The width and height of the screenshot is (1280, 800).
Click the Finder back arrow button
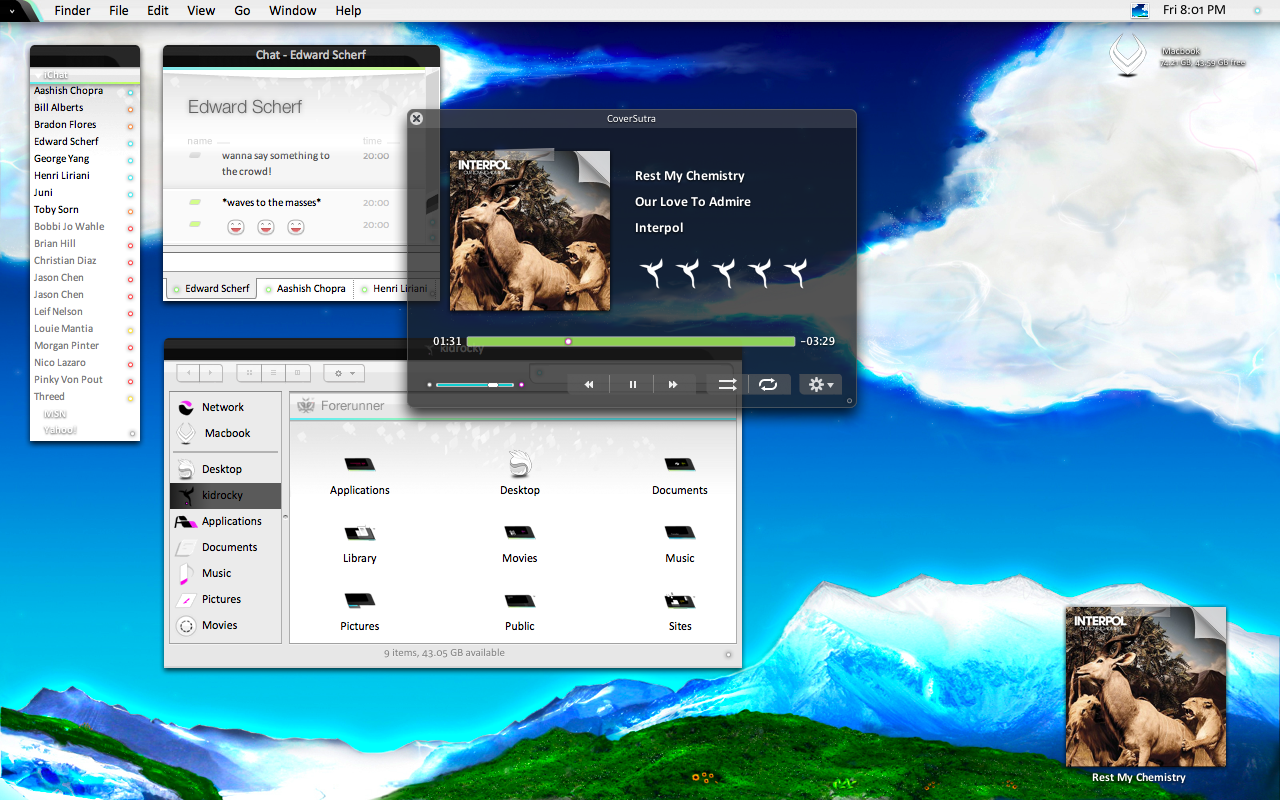[188, 373]
